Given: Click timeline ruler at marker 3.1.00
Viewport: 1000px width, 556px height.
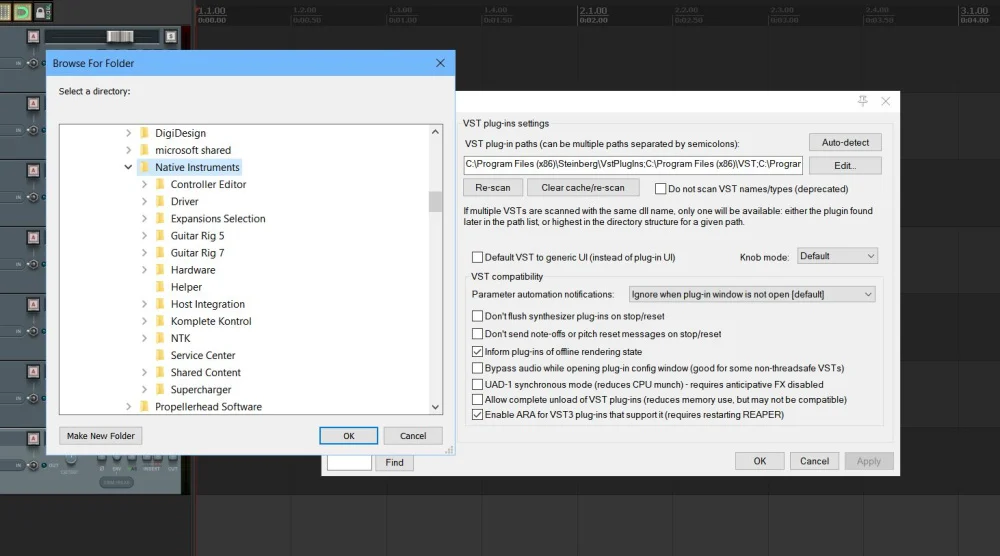Looking at the screenshot, I should click(974, 15).
